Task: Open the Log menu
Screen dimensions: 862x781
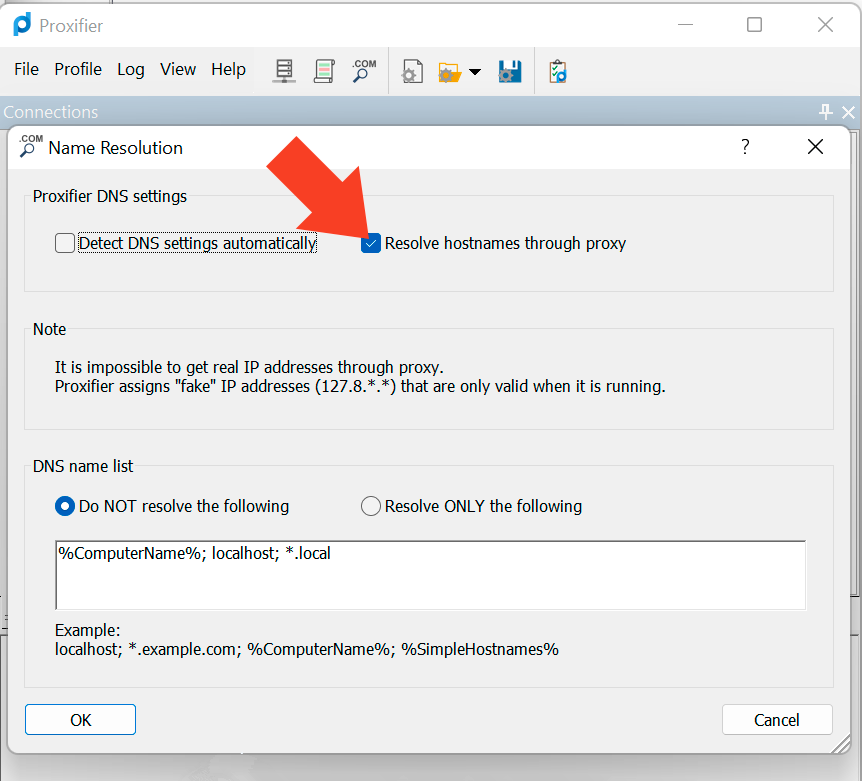Action: pos(131,69)
